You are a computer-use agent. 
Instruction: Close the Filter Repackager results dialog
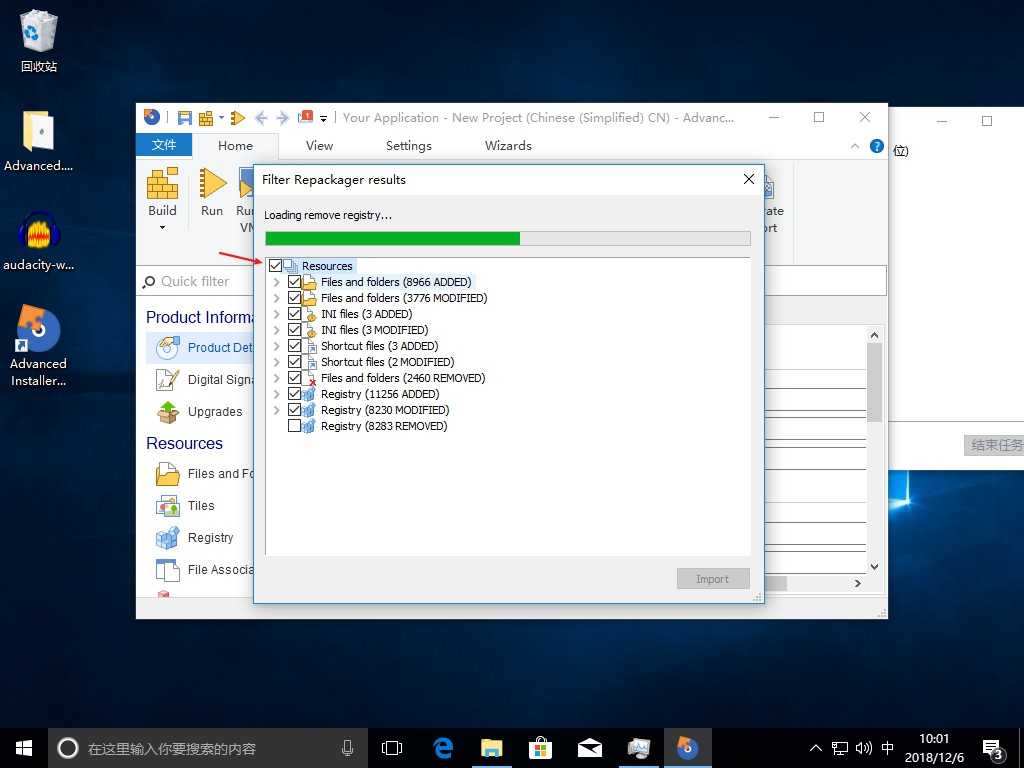(748, 180)
